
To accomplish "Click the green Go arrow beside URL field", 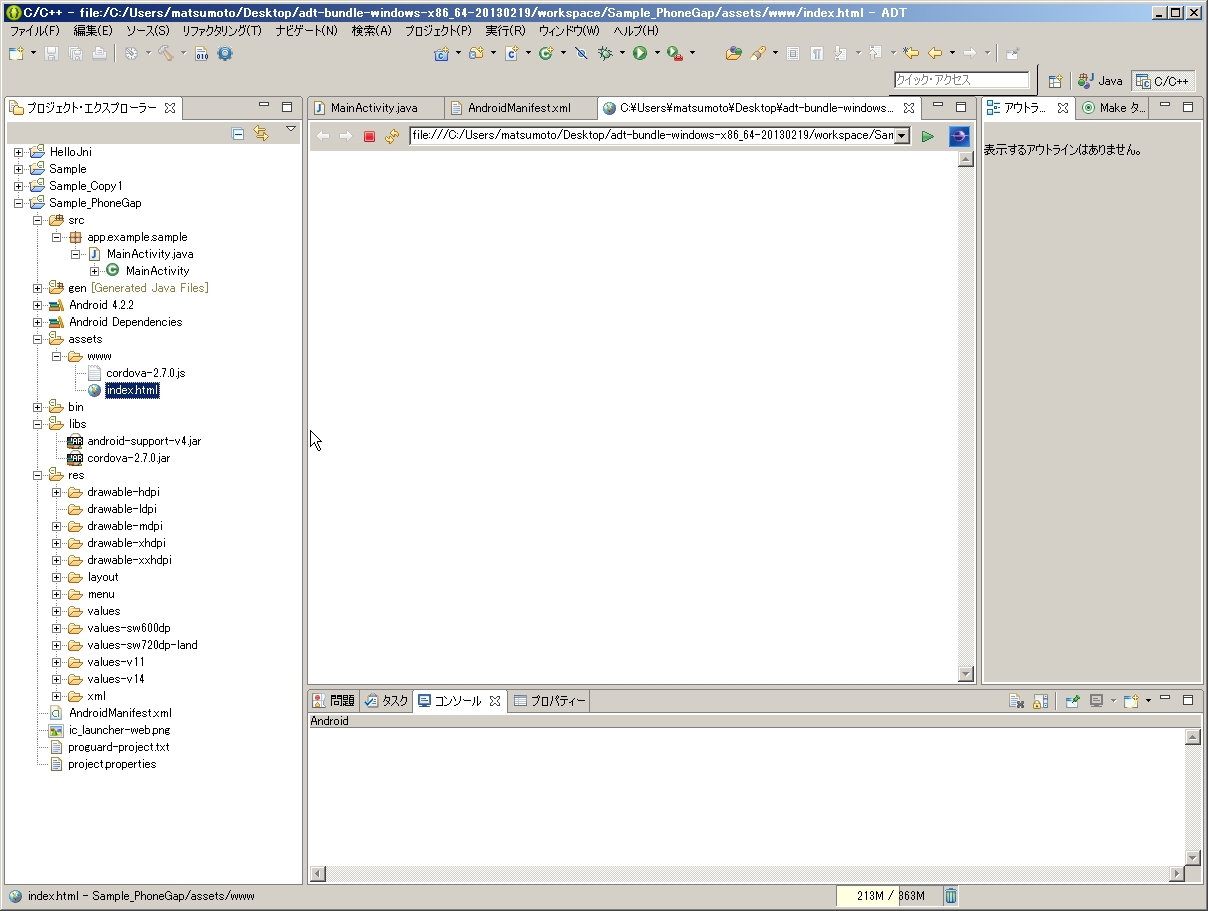I will point(928,136).
